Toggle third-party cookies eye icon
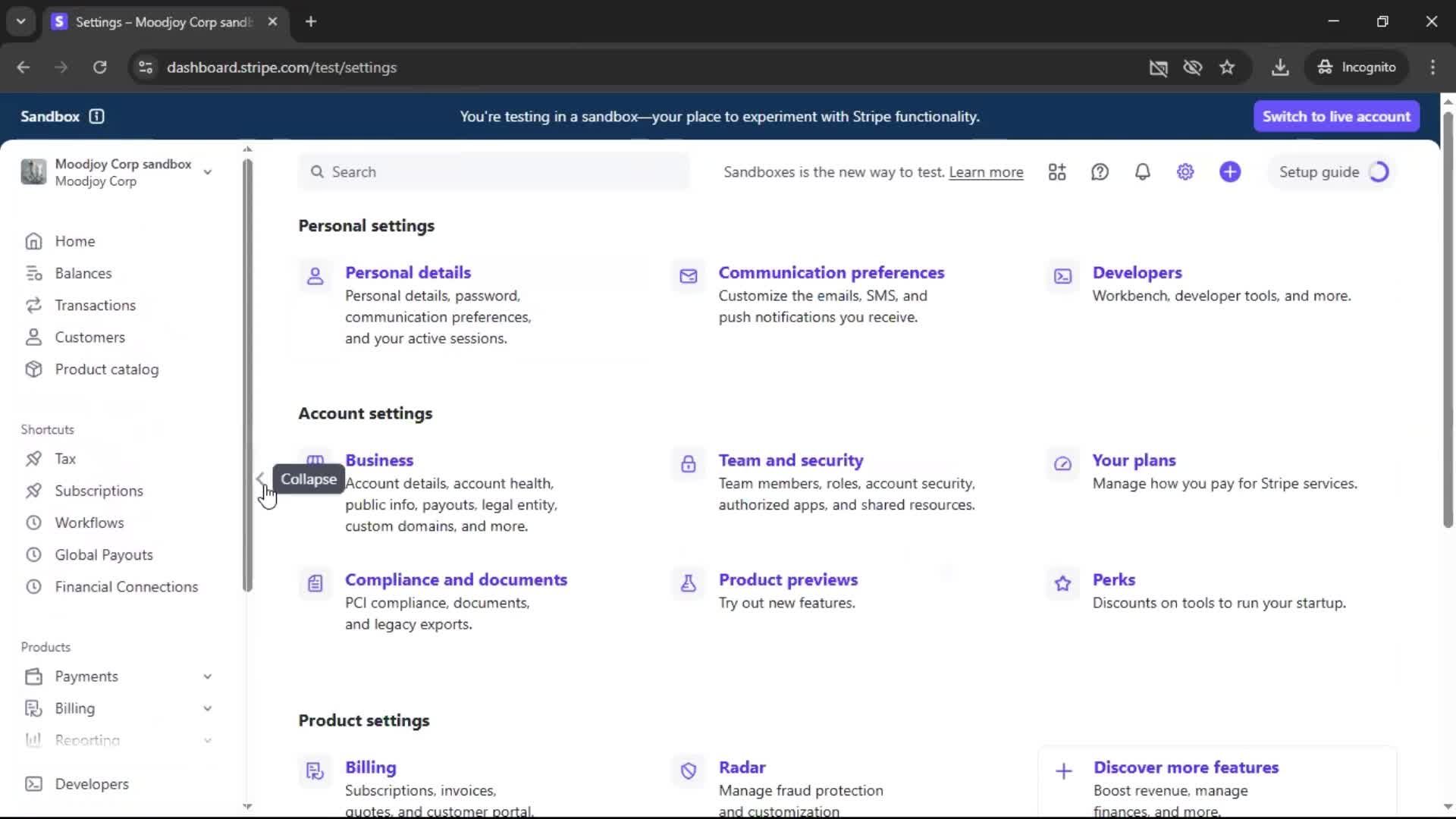Image resolution: width=1456 pixels, height=819 pixels. tap(1193, 67)
